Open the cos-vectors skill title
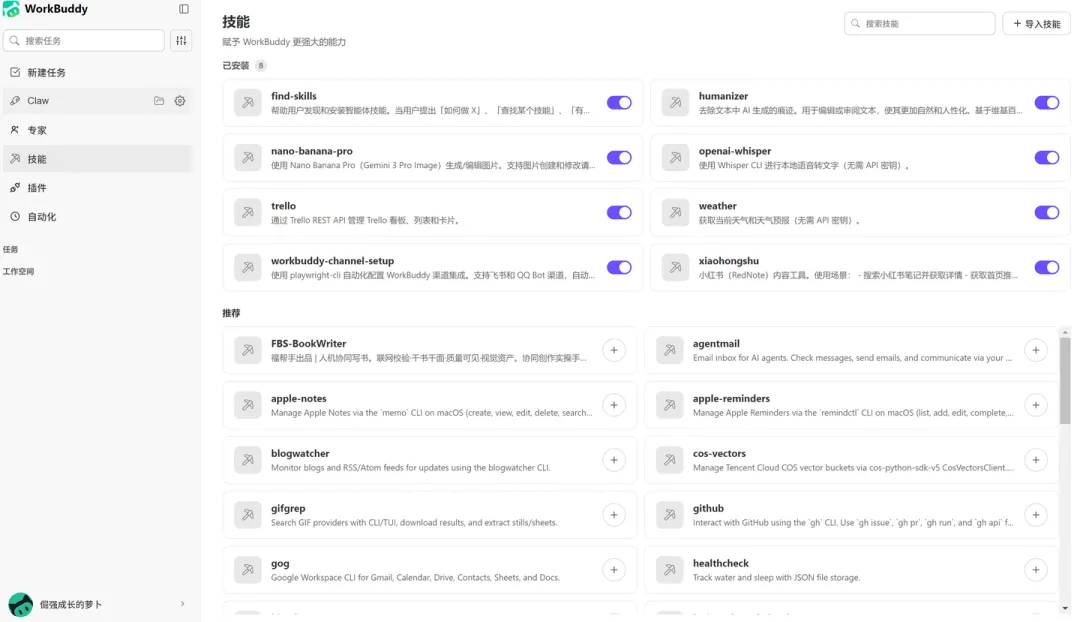The width and height of the screenshot is (1080, 622). pyautogui.click(x=719, y=453)
